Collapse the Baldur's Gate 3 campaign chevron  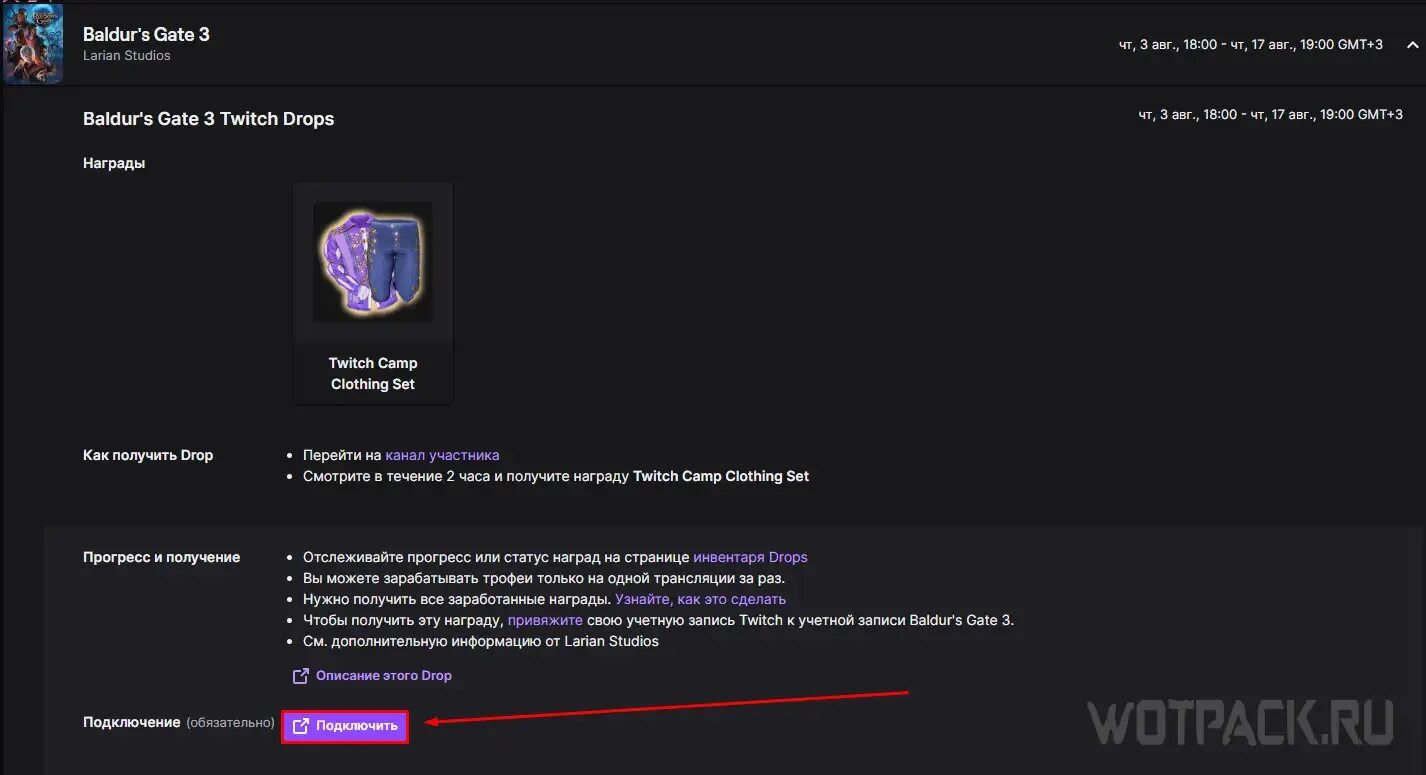tap(1412, 45)
